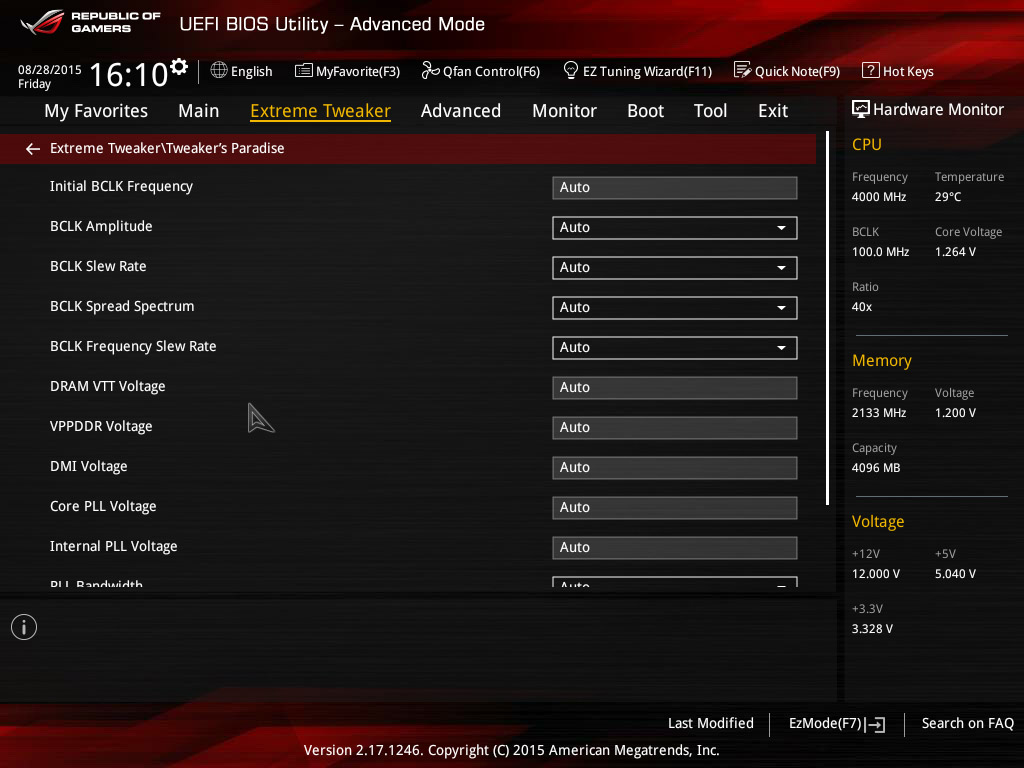Click the Memory frequency 2133 MHz
The width and height of the screenshot is (1024, 768).
tap(879, 413)
